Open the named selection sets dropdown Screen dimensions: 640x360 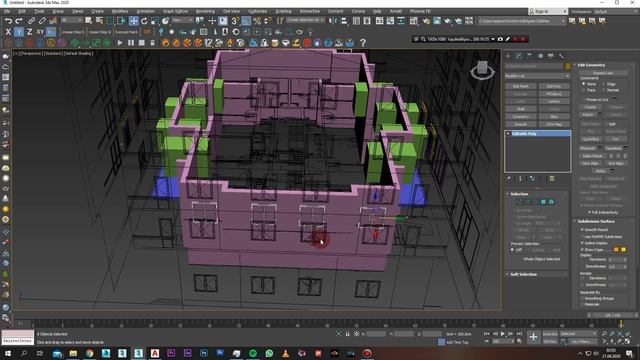pyautogui.click(x=305, y=20)
